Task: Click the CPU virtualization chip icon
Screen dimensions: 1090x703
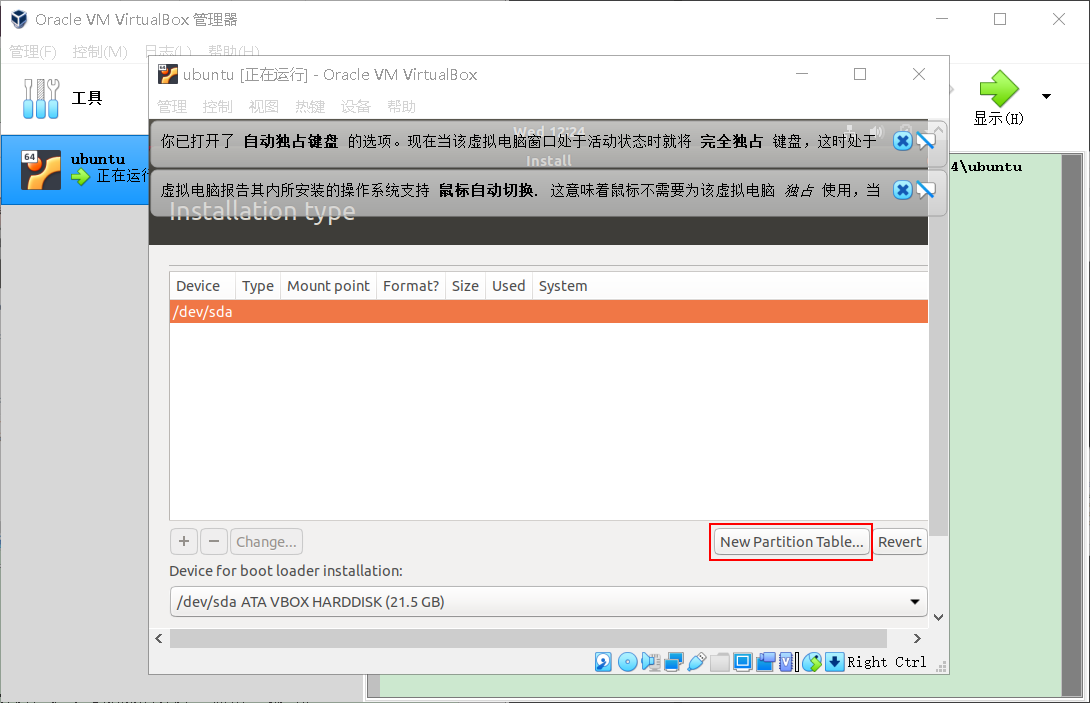Action: (x=788, y=662)
